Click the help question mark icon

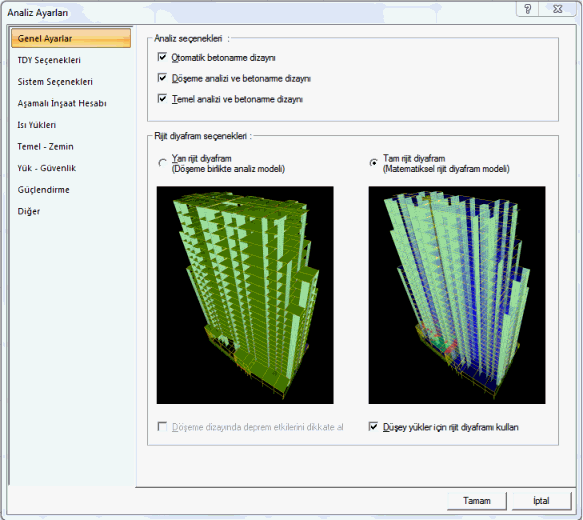click(x=528, y=9)
